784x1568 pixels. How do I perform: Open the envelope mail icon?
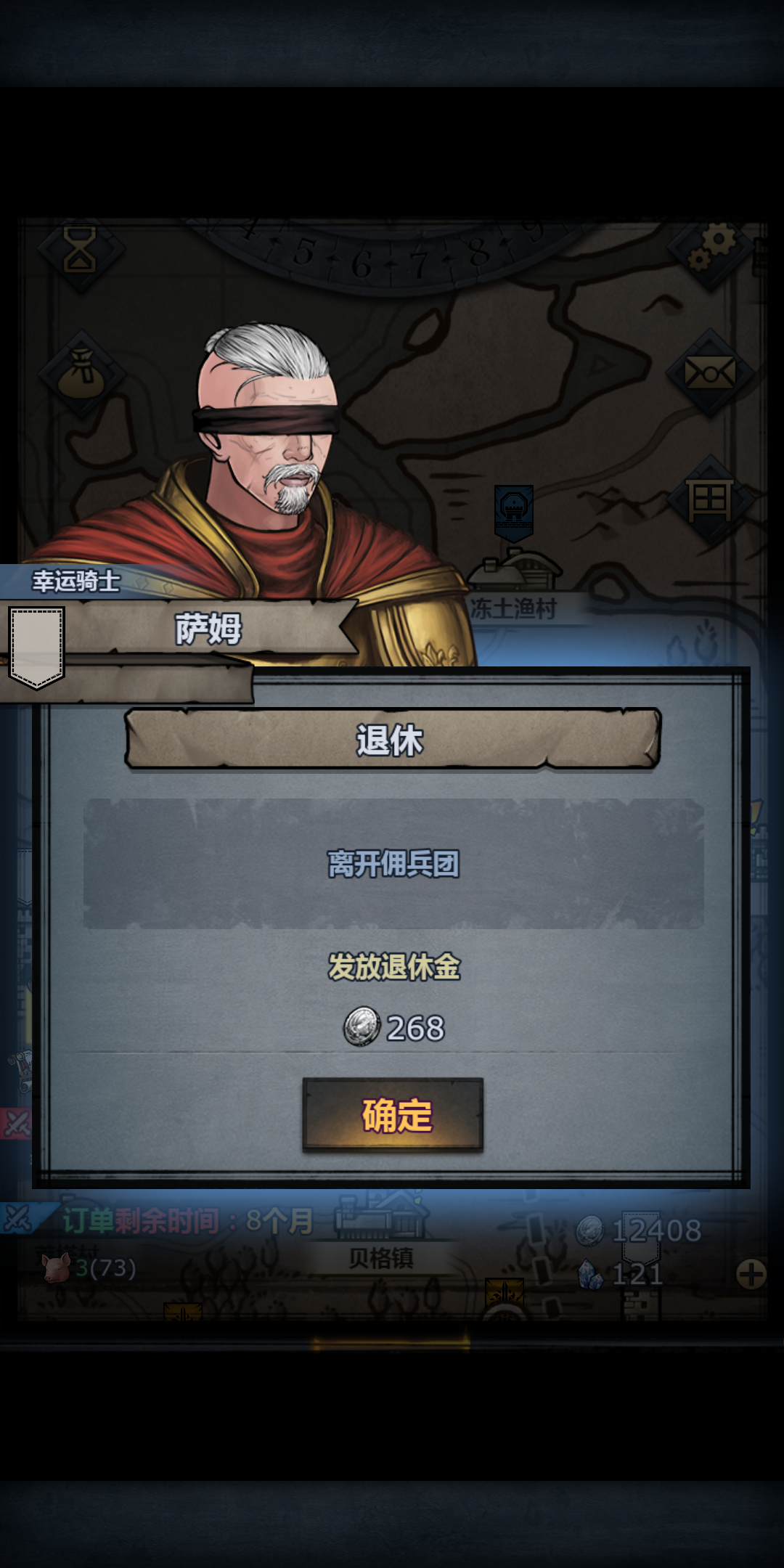point(709,373)
